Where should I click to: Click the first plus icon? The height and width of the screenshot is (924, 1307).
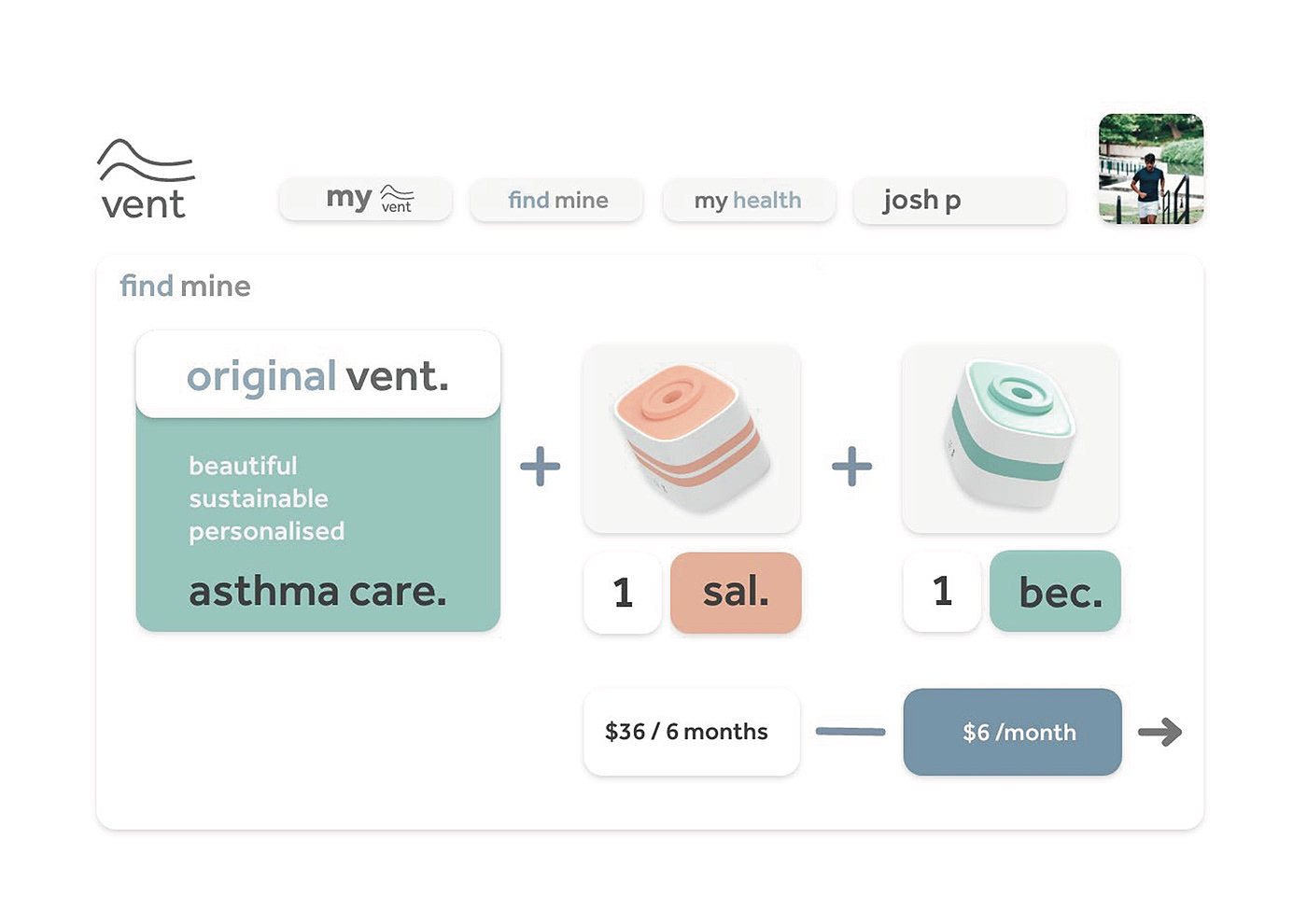point(541,466)
